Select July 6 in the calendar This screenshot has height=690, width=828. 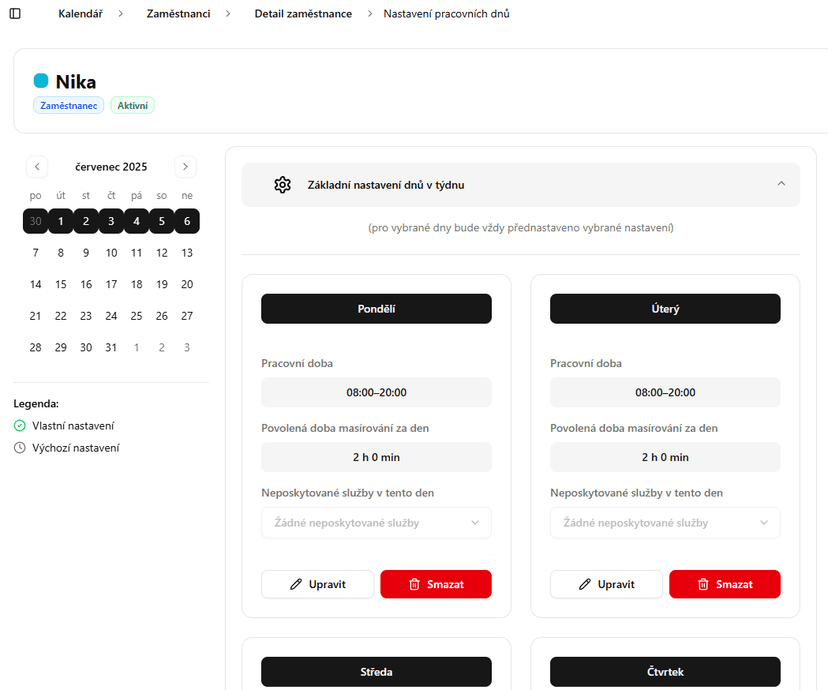[x=187, y=221]
